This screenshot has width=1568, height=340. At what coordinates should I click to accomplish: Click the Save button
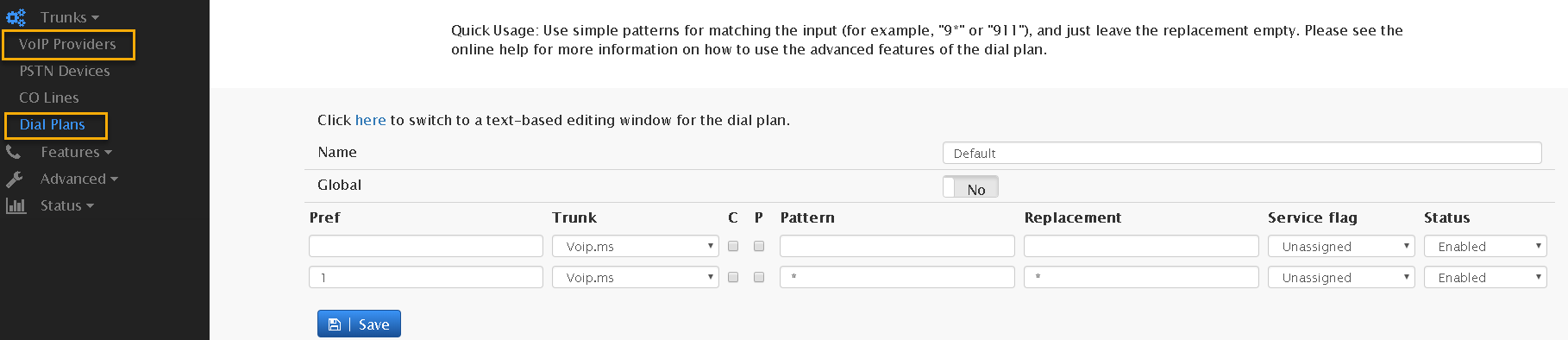coord(359,324)
